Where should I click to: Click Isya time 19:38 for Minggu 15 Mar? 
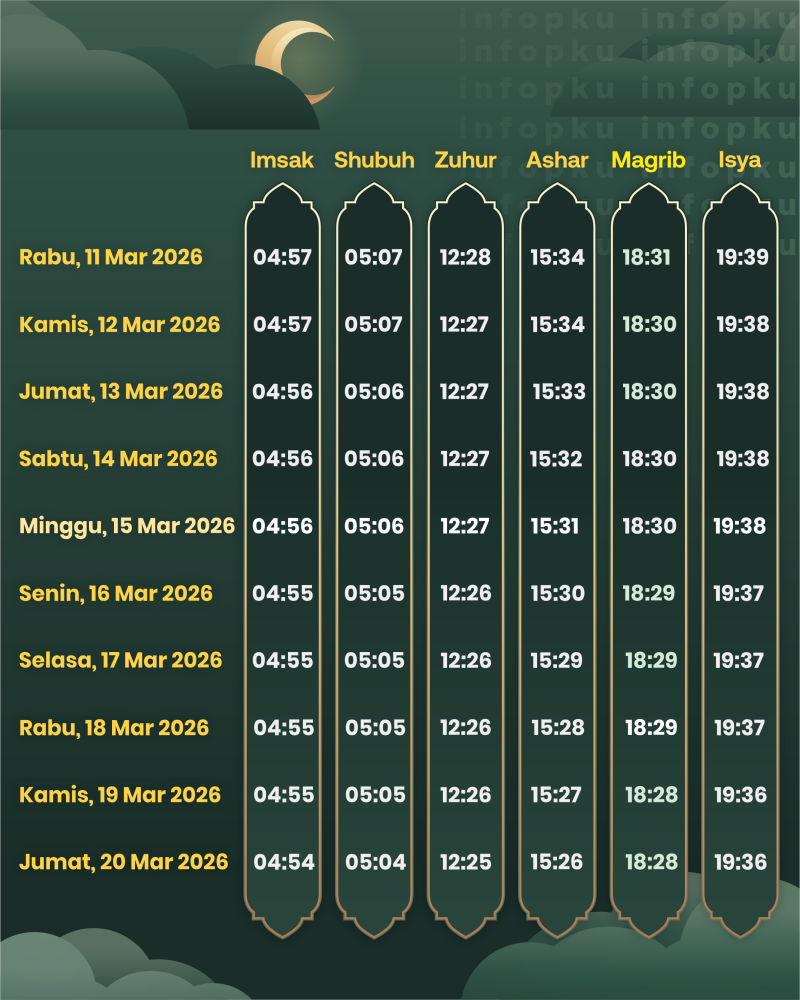coord(739,526)
